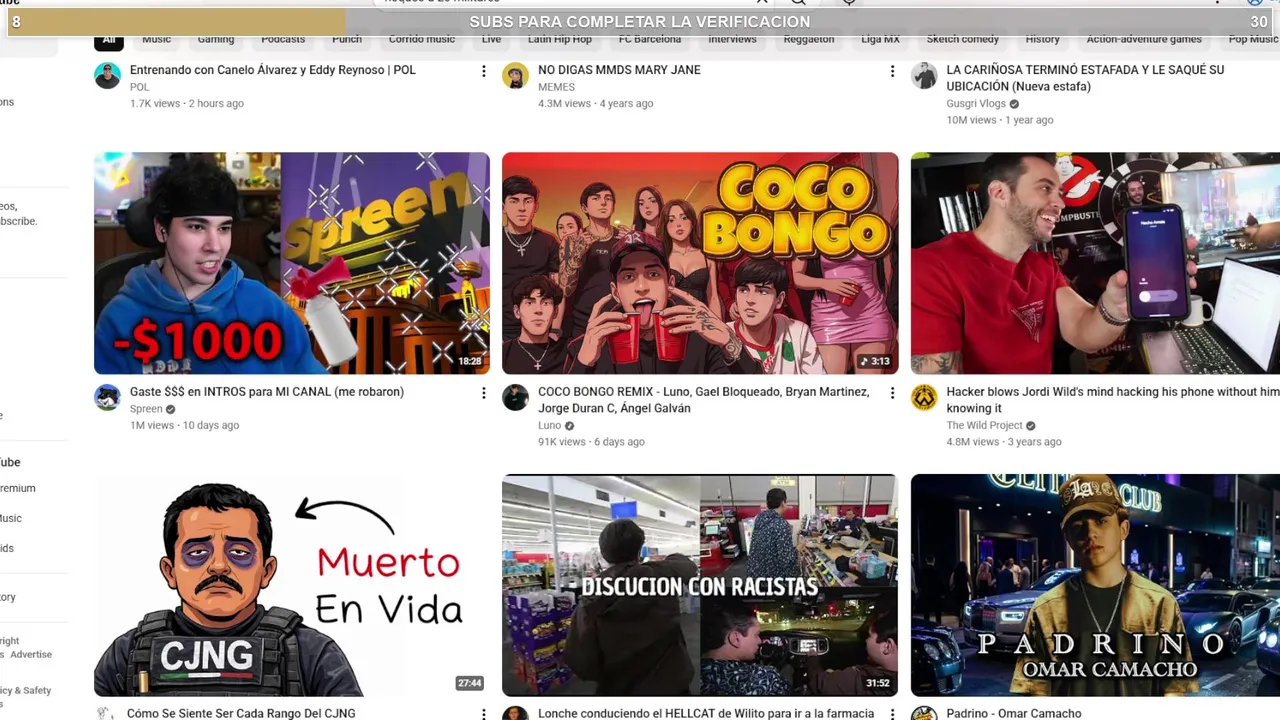Click the 18:28 duration badge
This screenshot has height=720, width=1280.
point(470,362)
